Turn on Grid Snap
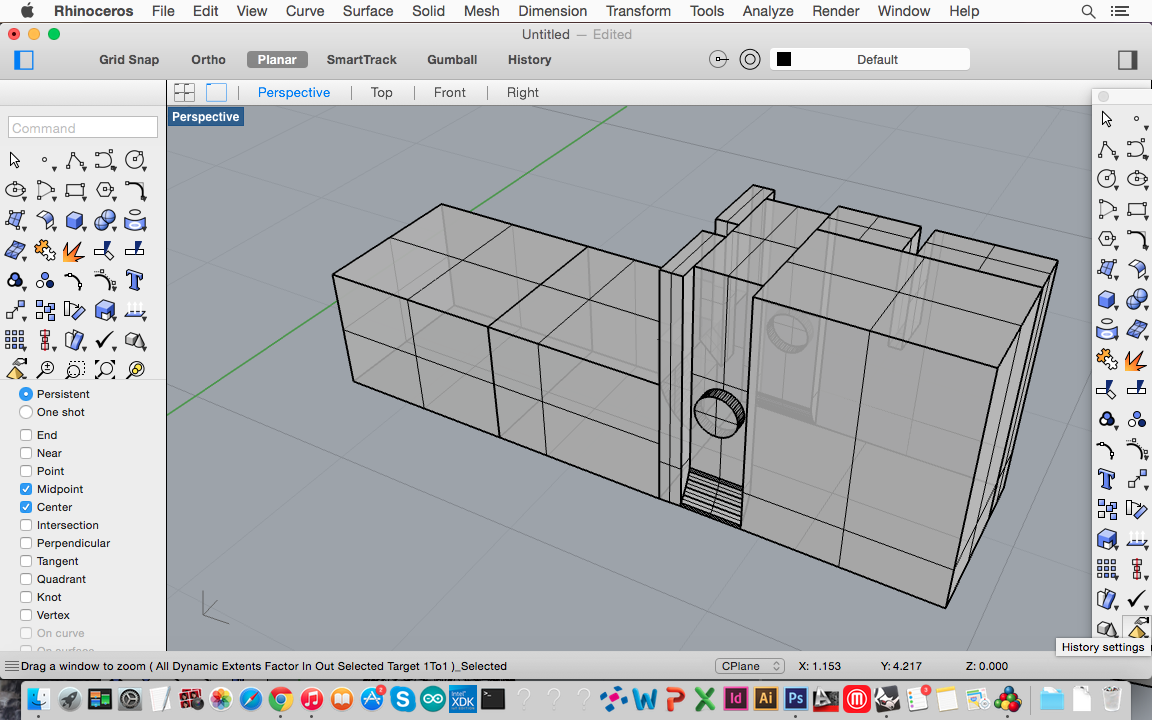The width and height of the screenshot is (1152, 720). (129, 60)
